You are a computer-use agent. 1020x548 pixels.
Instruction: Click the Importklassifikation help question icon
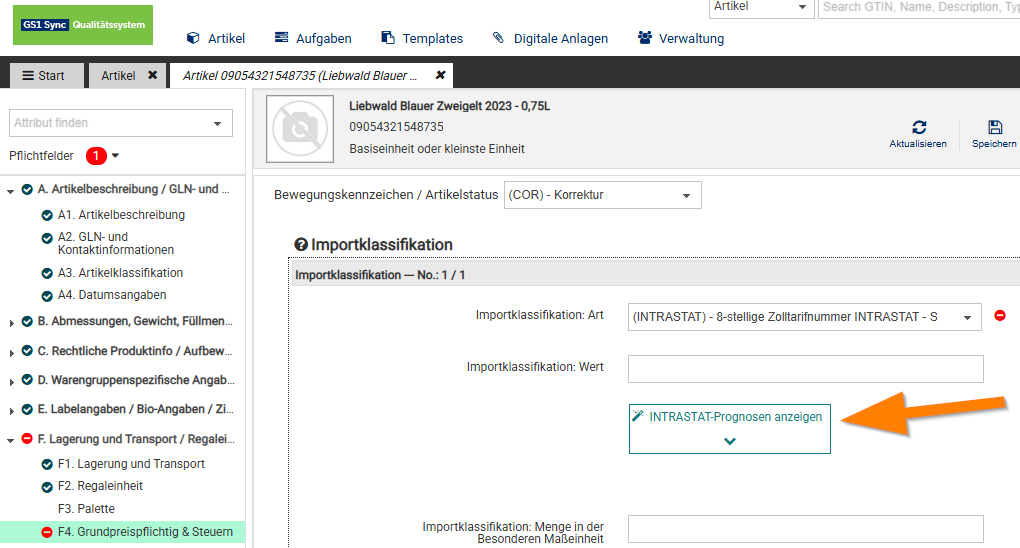[301, 245]
